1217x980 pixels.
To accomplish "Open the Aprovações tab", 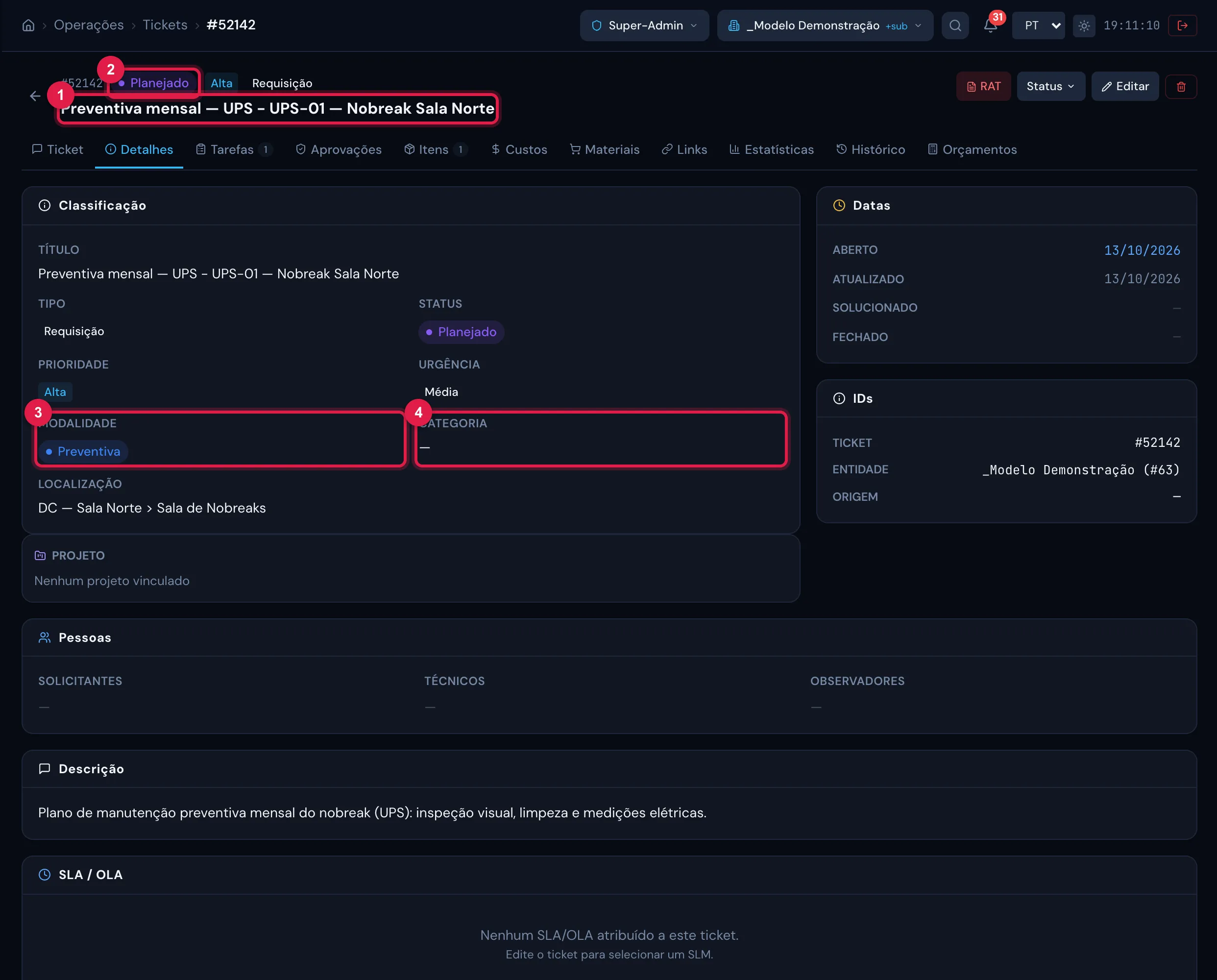I will (339, 149).
